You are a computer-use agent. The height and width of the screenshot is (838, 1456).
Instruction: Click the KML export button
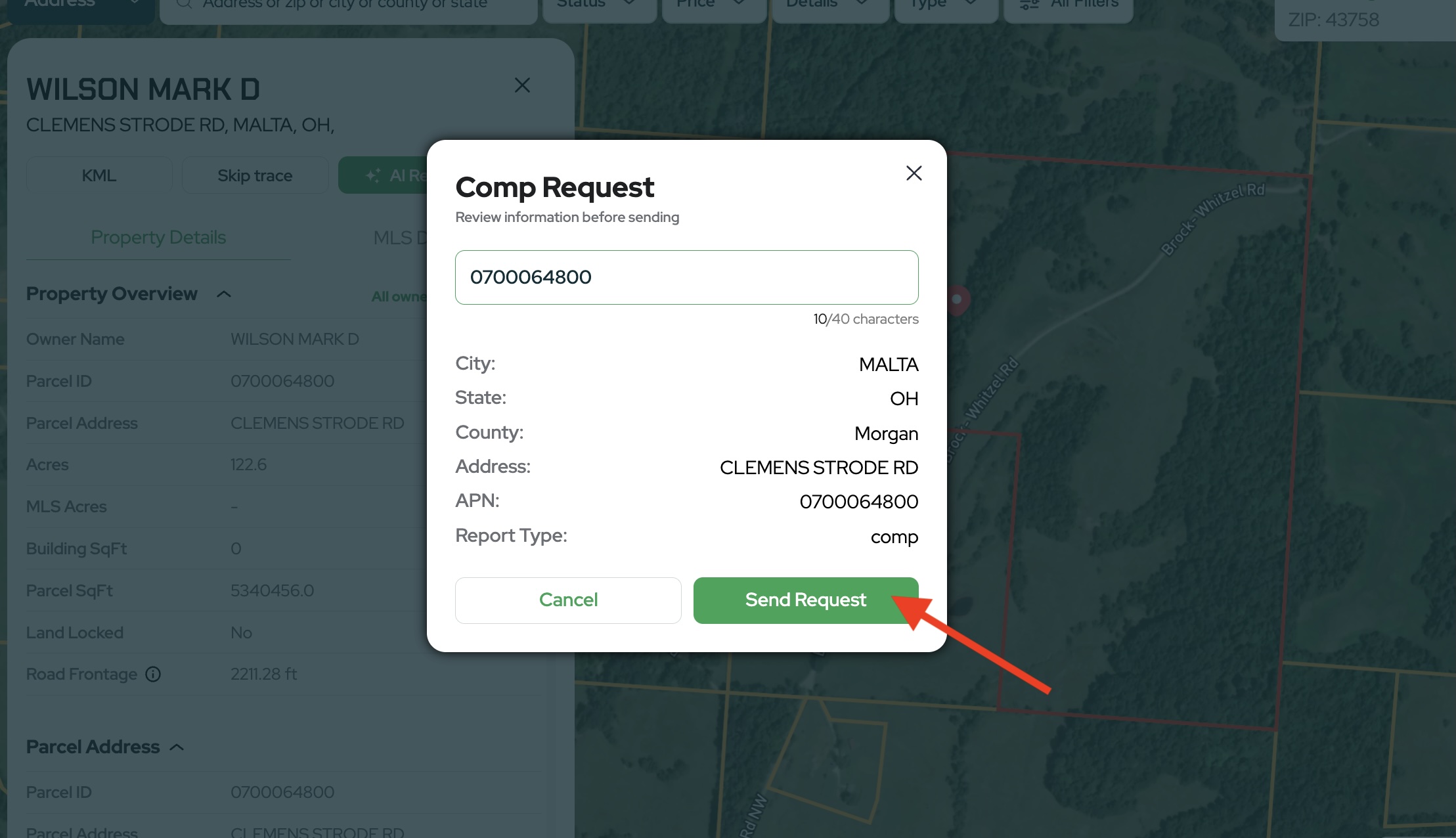pyautogui.click(x=99, y=175)
